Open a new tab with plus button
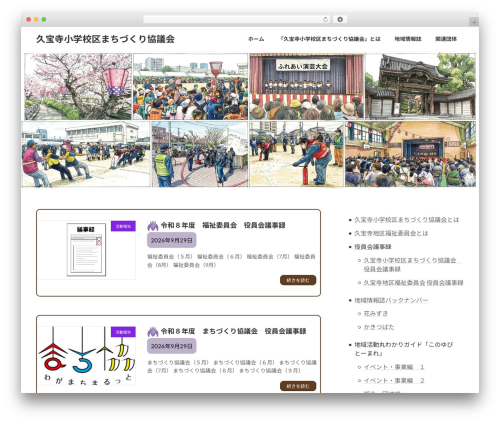Screen dimensions: 500x423 tap(474, 22)
